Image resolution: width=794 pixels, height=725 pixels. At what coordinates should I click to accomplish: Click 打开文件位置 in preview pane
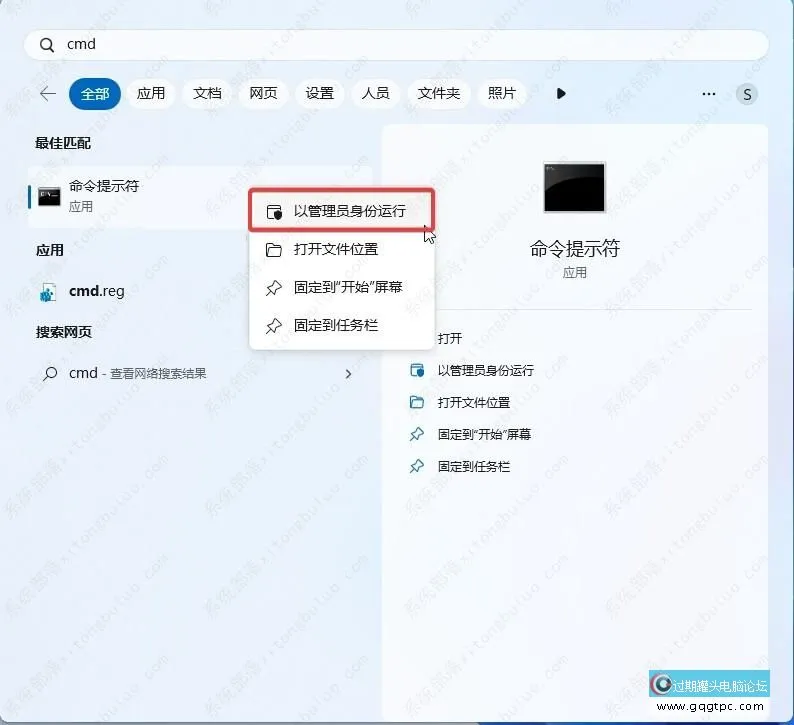[x=473, y=403]
